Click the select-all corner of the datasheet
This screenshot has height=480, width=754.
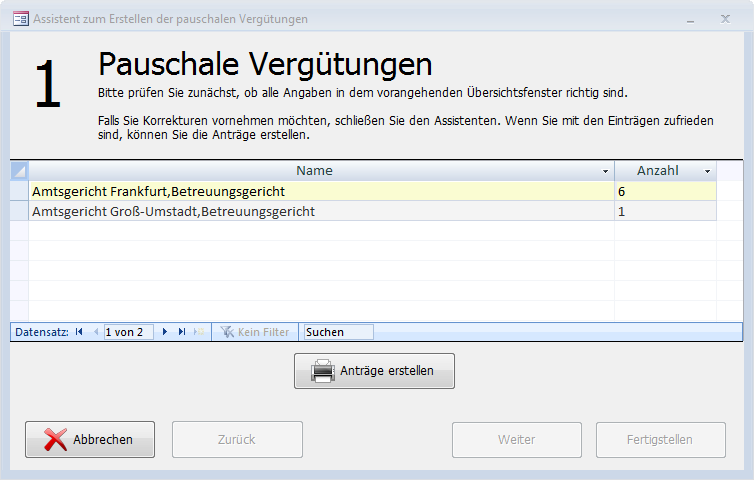coord(19,171)
